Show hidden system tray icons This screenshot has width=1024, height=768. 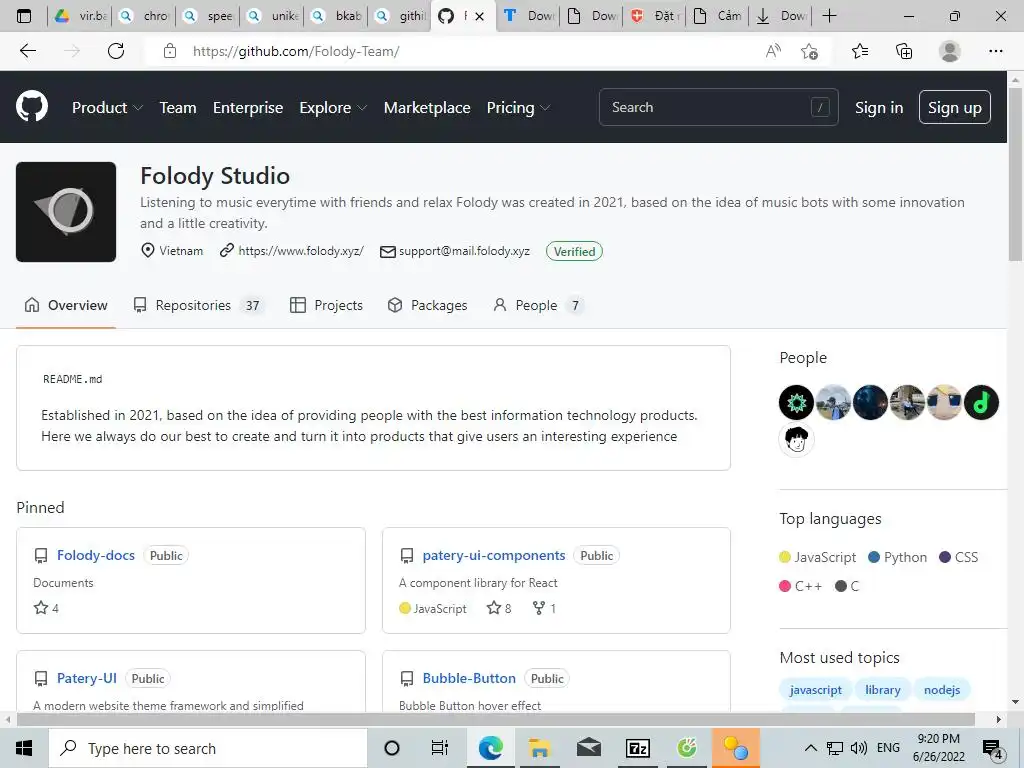(810, 748)
